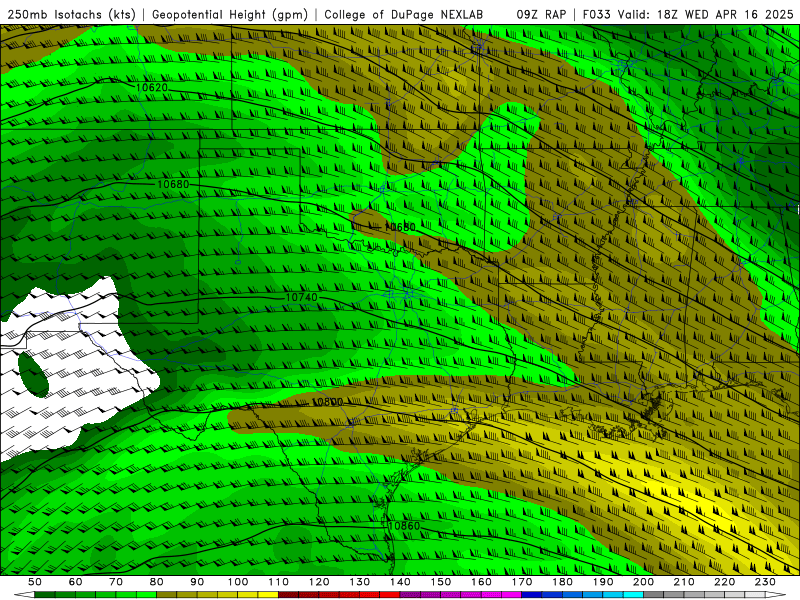Click the 200 label on the color scale
Viewport: 800px width, 600px height.
point(644,582)
